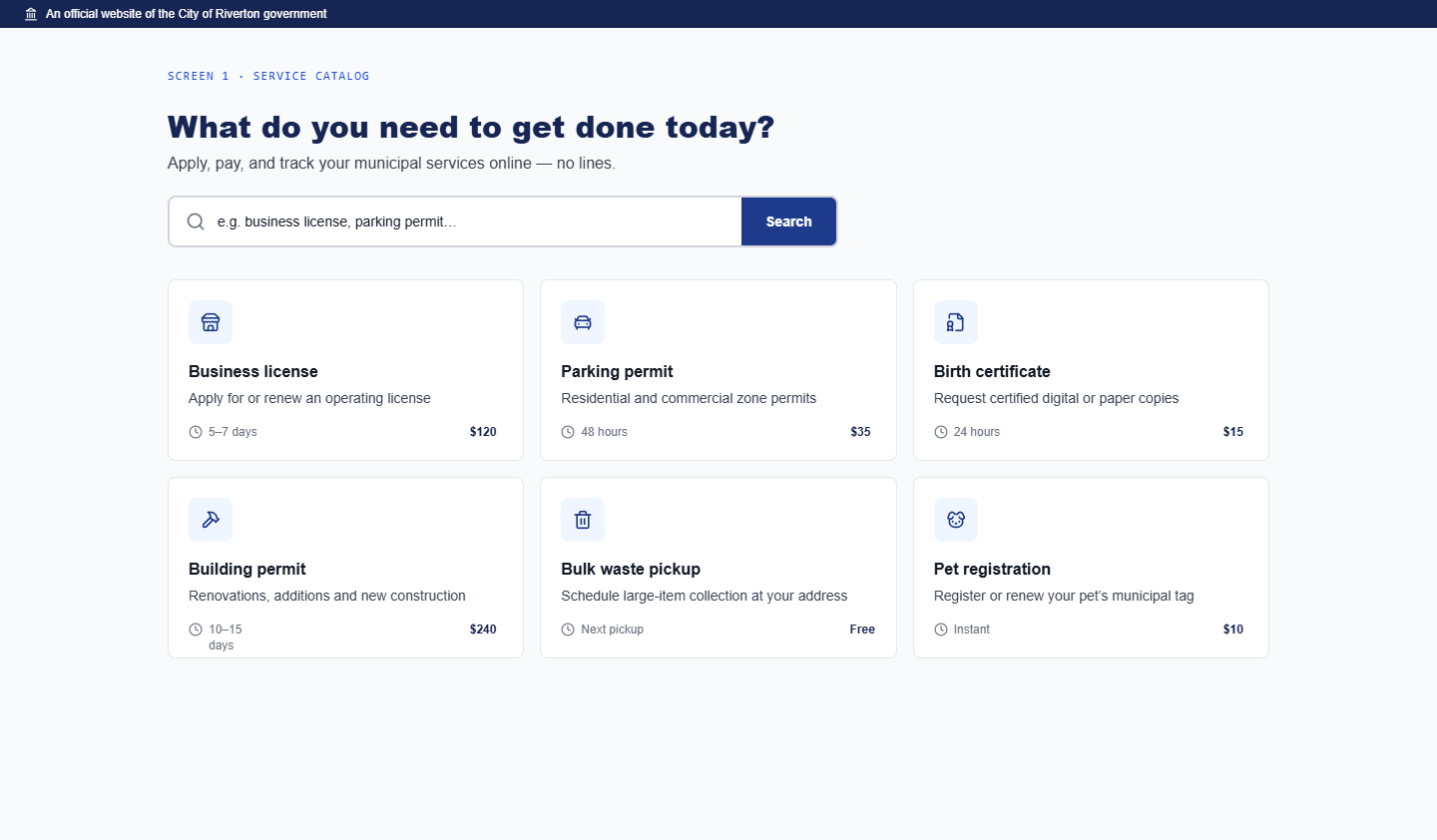Click the storefront icon on Business license
This screenshot has width=1437, height=840.
pos(211,322)
